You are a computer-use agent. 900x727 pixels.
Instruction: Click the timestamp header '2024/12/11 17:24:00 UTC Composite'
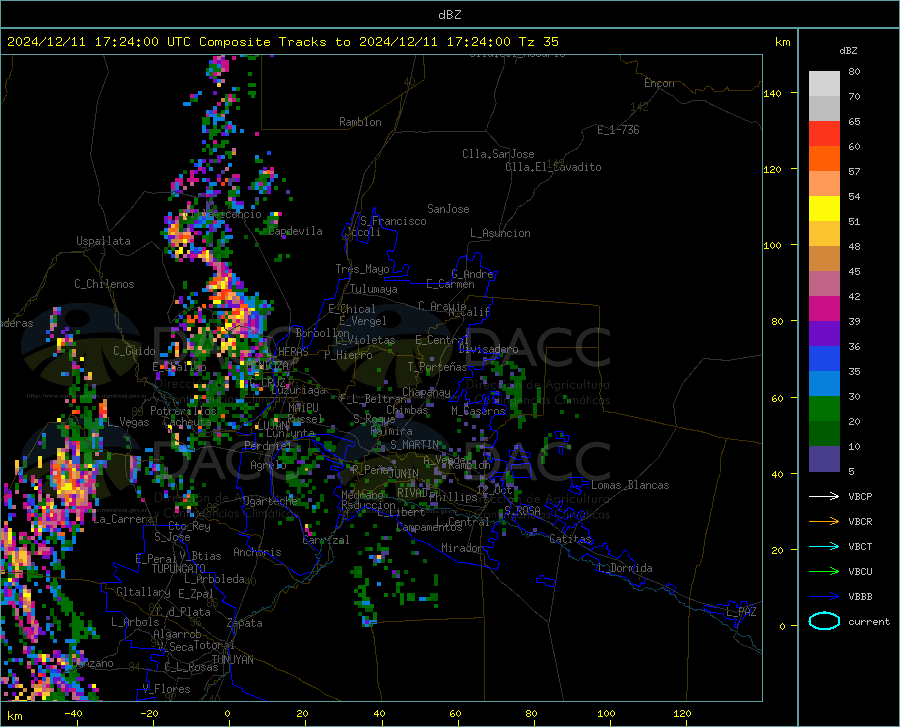click(138, 42)
